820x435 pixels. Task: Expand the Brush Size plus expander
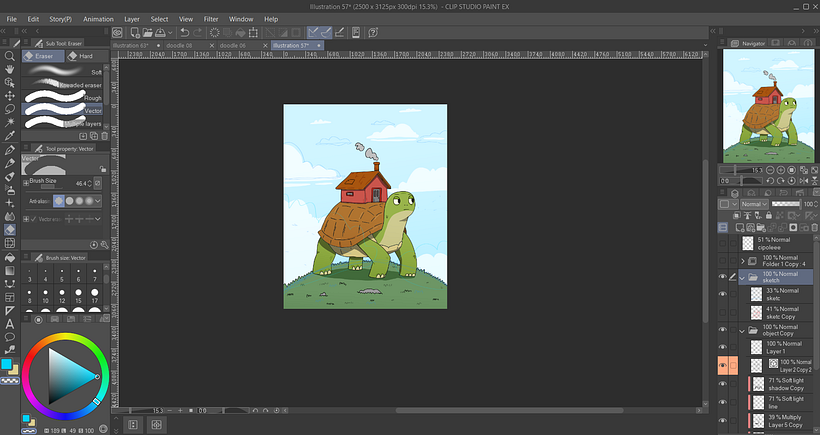click(26, 184)
